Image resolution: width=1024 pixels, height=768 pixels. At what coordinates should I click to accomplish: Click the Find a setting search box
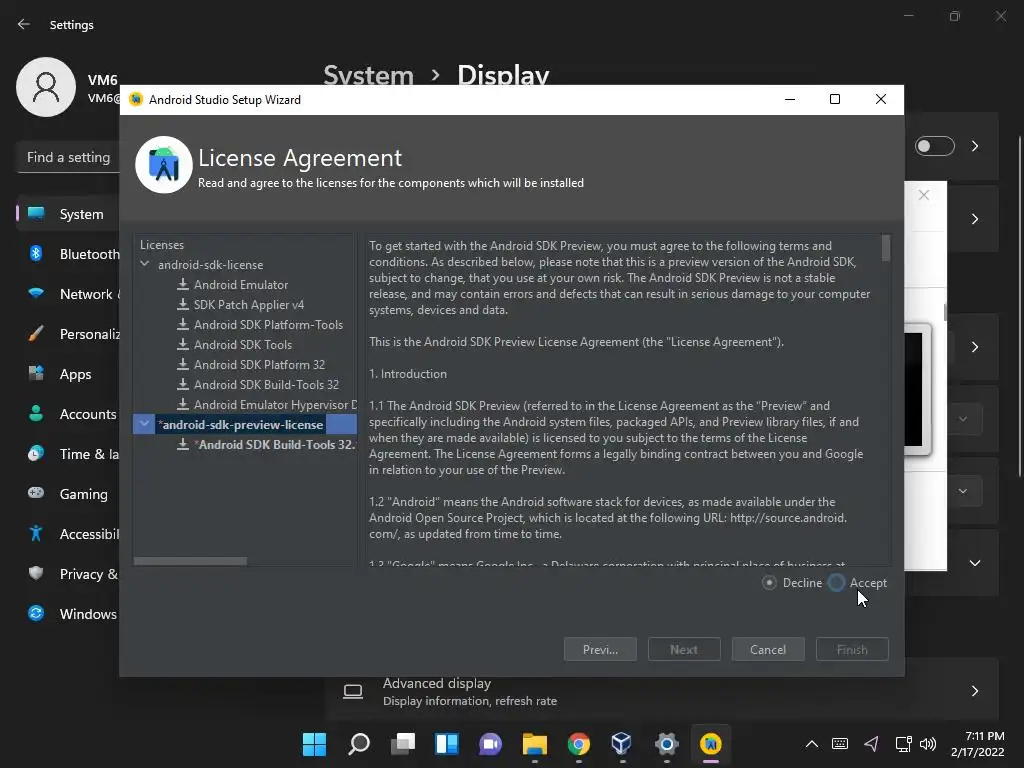[69, 157]
